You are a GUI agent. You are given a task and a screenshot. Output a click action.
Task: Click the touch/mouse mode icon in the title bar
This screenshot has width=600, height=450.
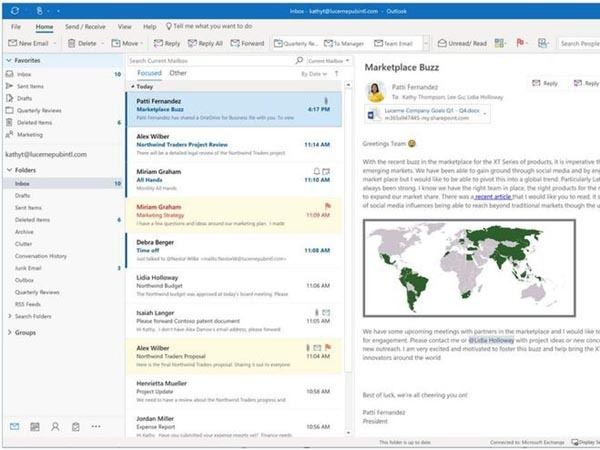click(39, 11)
